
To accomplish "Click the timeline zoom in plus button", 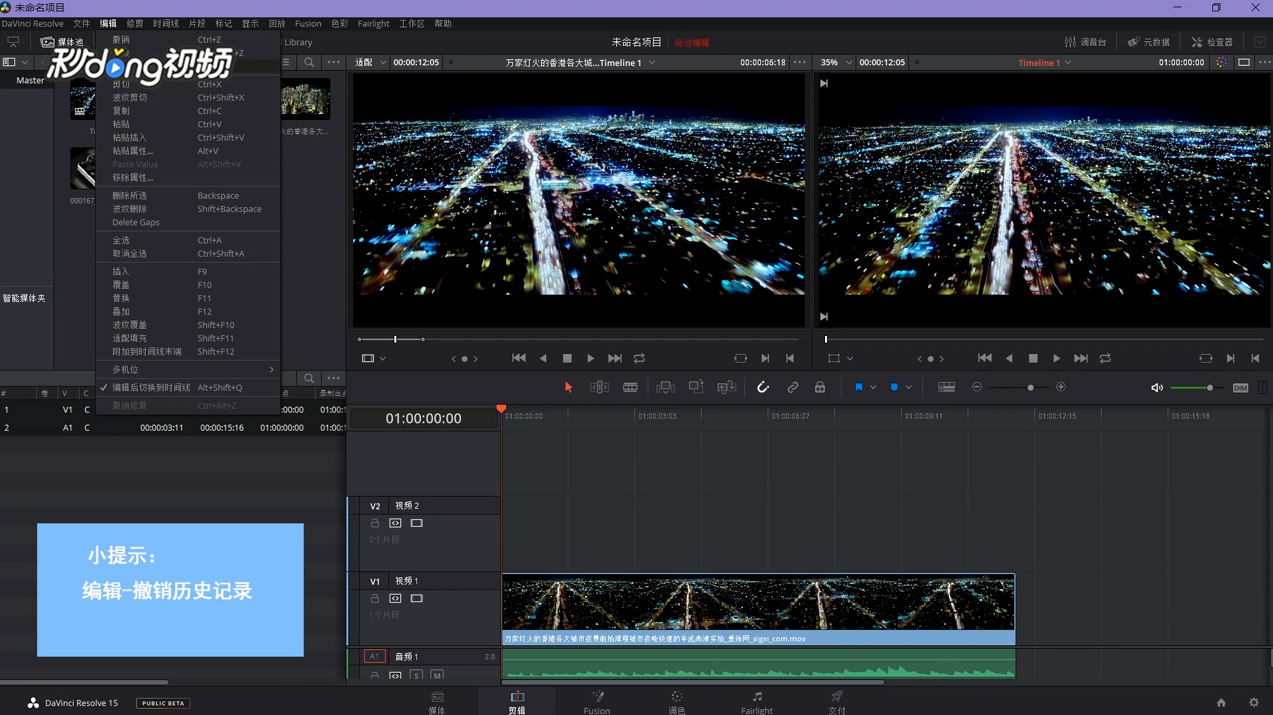I will [1061, 387].
